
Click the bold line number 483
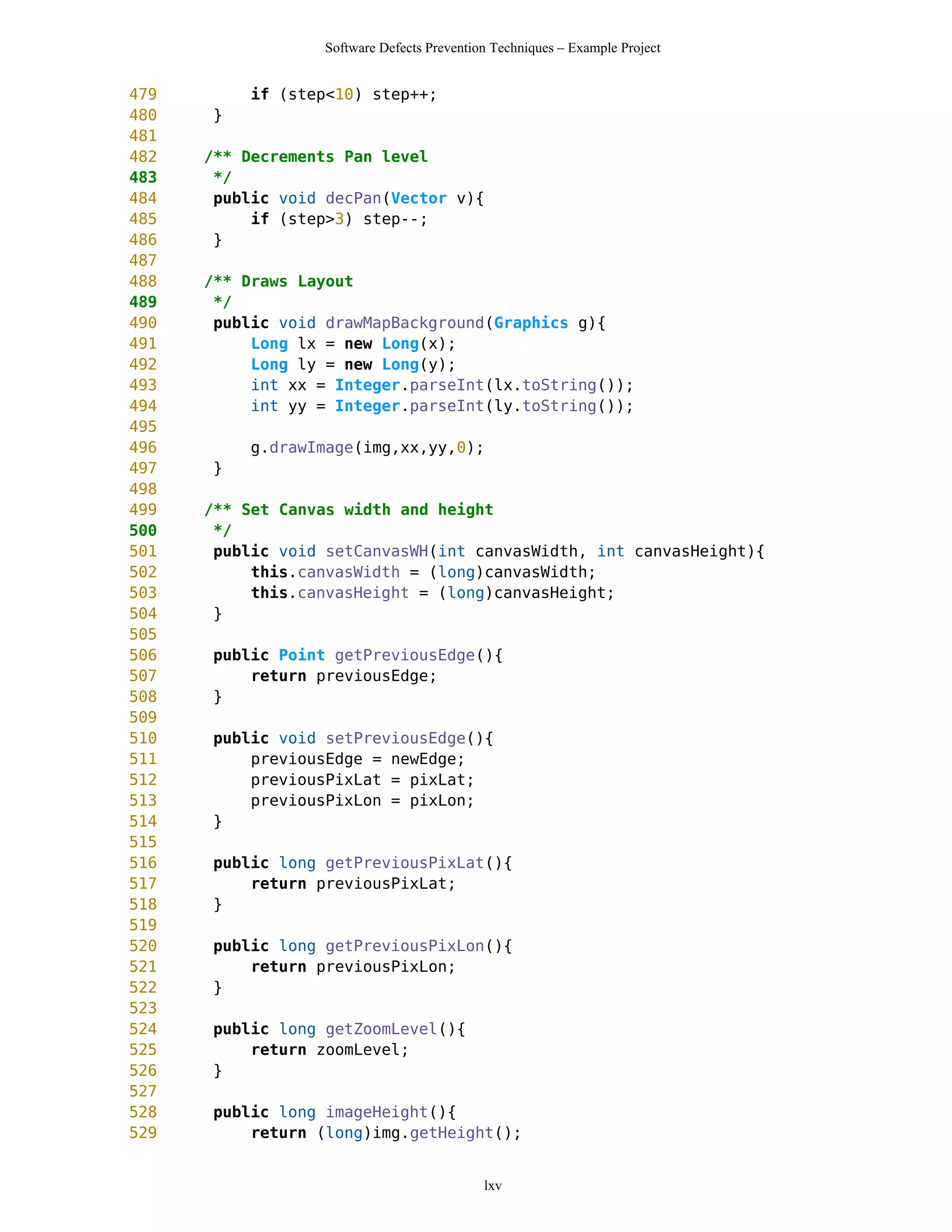[x=143, y=177]
